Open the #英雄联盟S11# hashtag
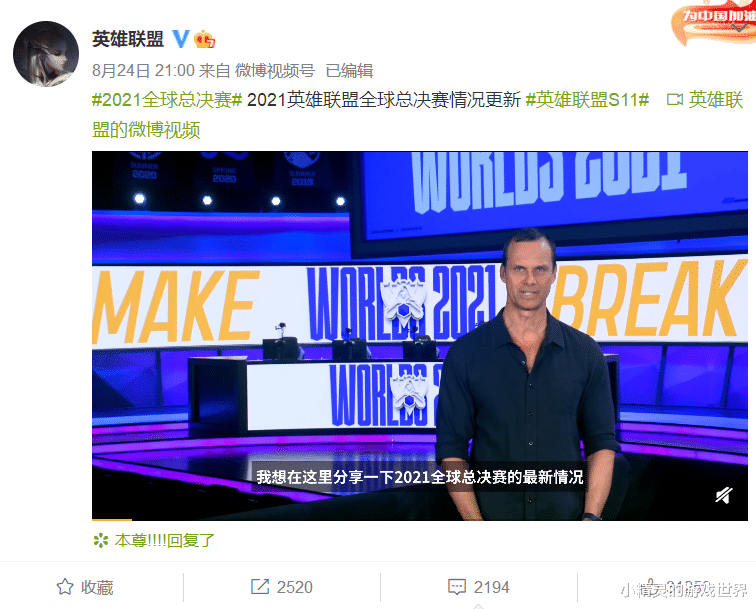 click(587, 100)
